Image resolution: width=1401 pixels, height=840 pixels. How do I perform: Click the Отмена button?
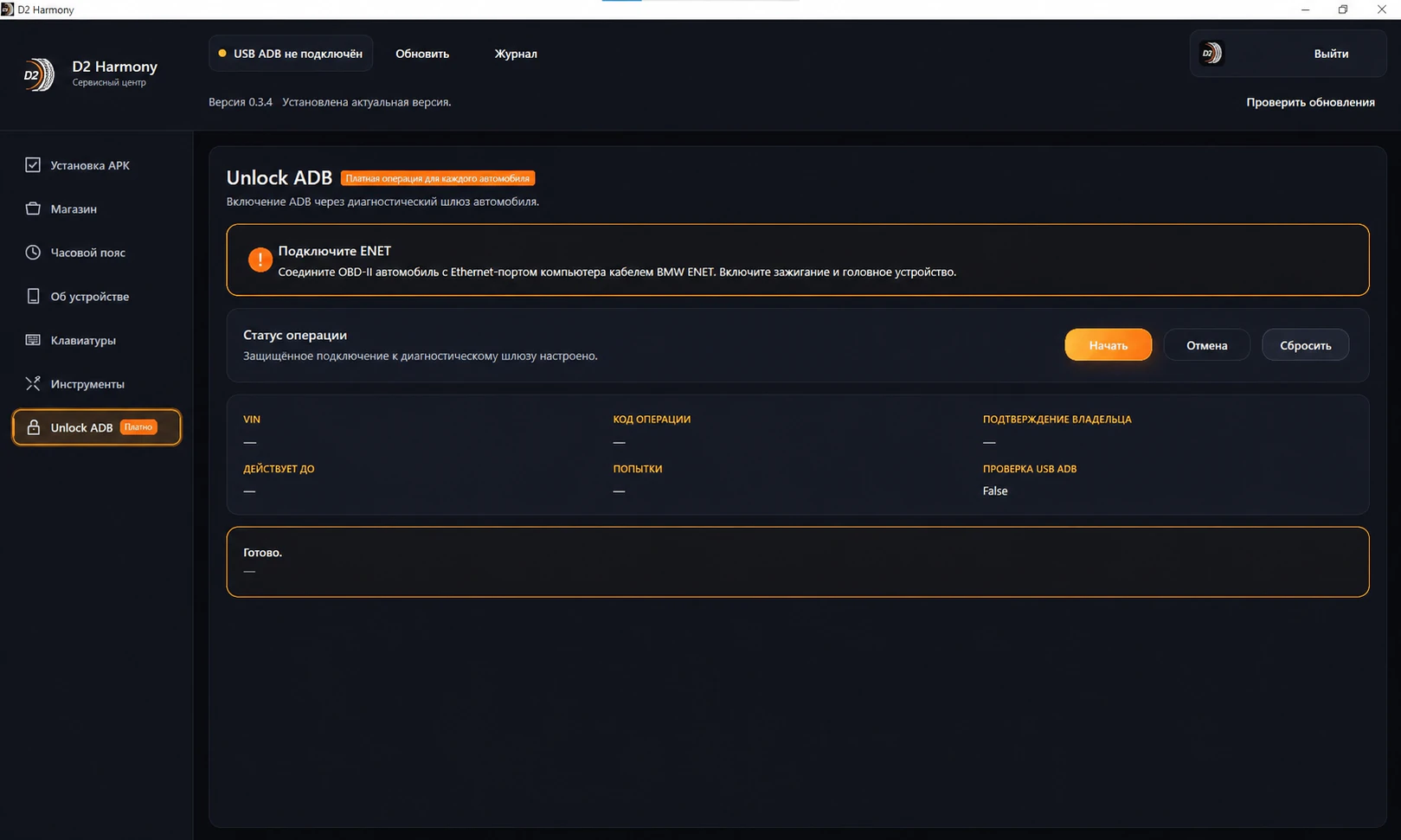click(1206, 345)
